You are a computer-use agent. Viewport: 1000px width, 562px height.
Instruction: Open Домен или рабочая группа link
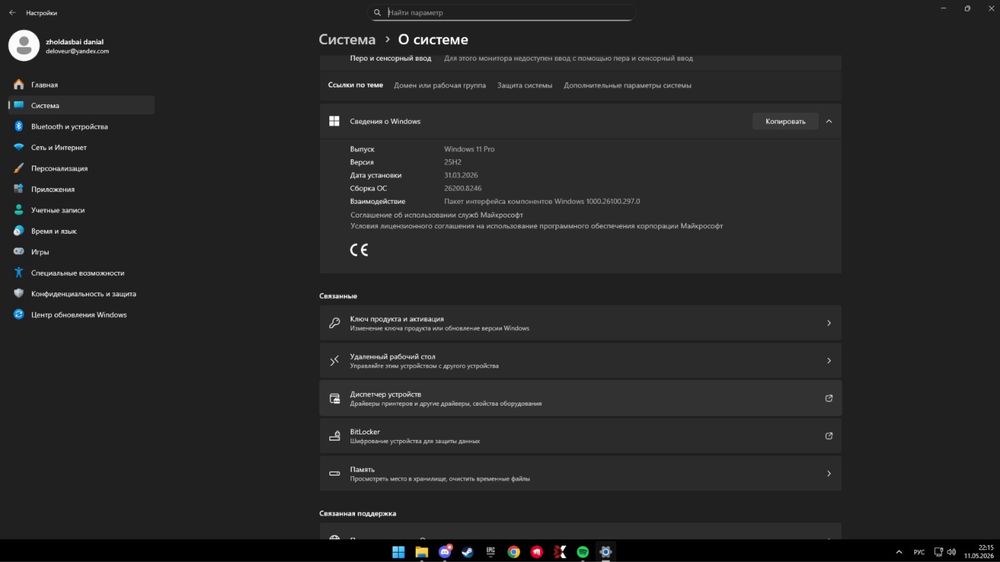tap(439, 85)
